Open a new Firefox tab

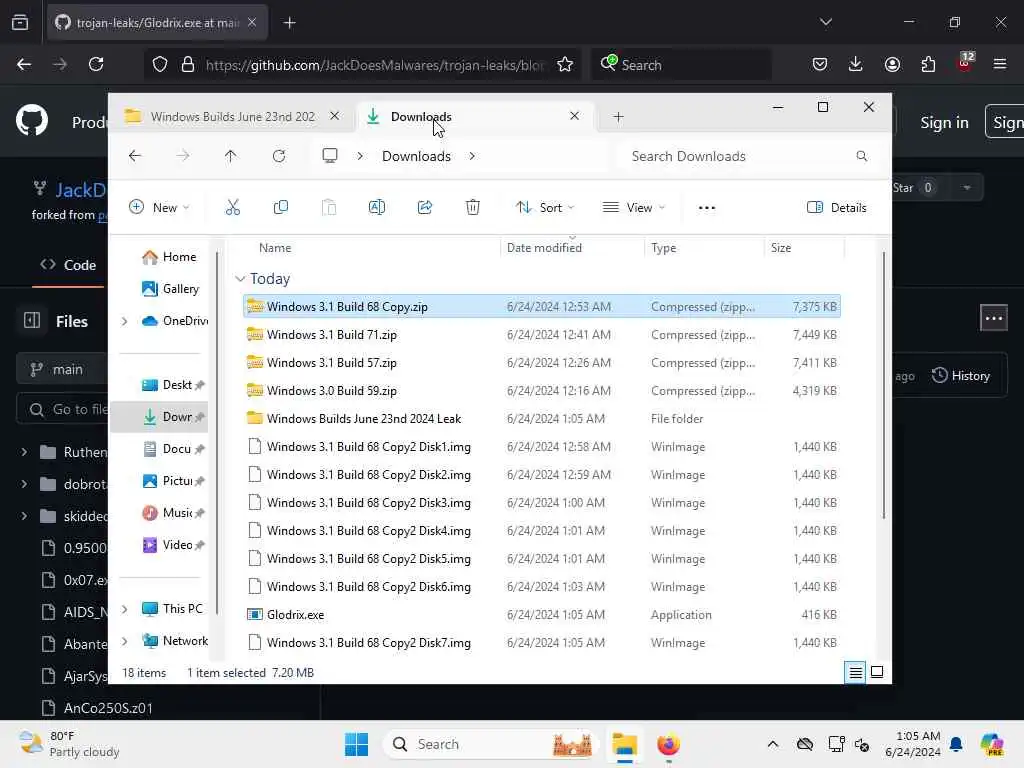[289, 23]
